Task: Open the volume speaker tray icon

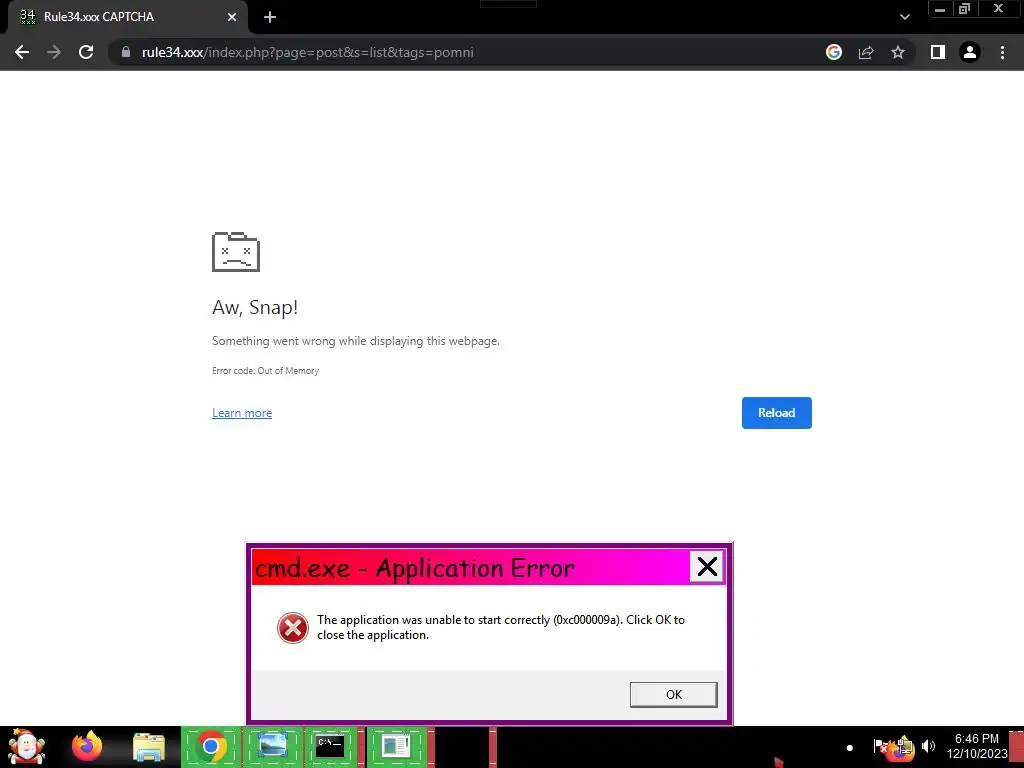Action: click(x=928, y=746)
